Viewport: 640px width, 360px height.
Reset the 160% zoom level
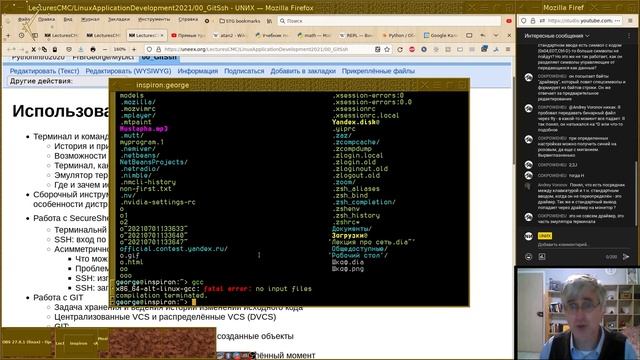[119, 49]
